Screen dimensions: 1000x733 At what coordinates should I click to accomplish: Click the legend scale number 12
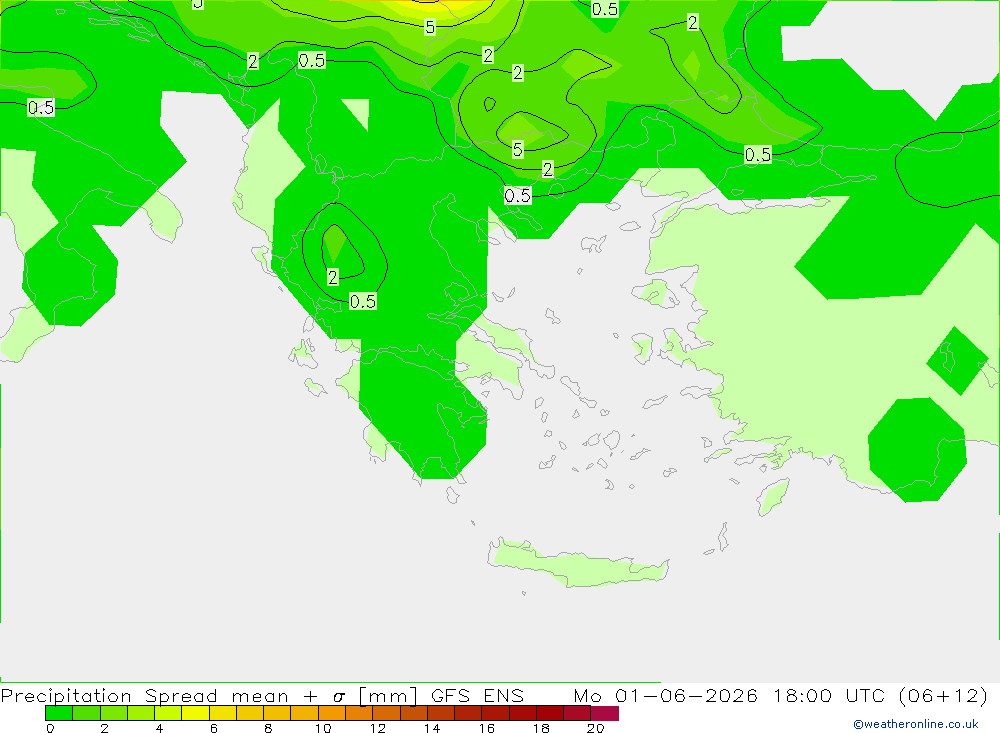tap(378, 728)
